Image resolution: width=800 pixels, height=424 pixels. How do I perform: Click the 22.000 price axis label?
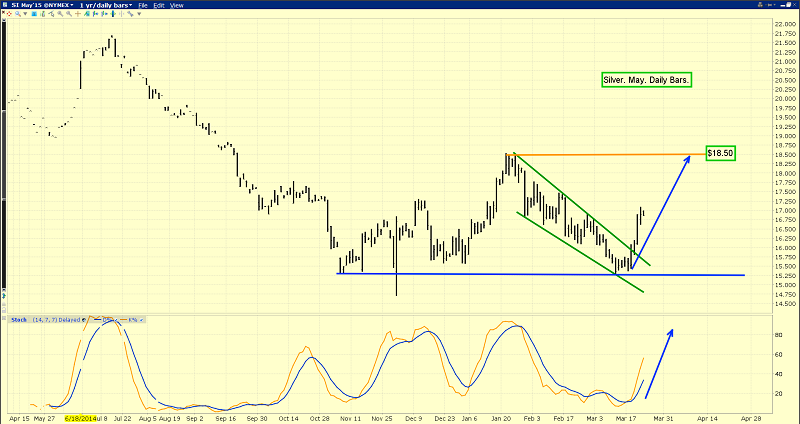click(x=783, y=24)
